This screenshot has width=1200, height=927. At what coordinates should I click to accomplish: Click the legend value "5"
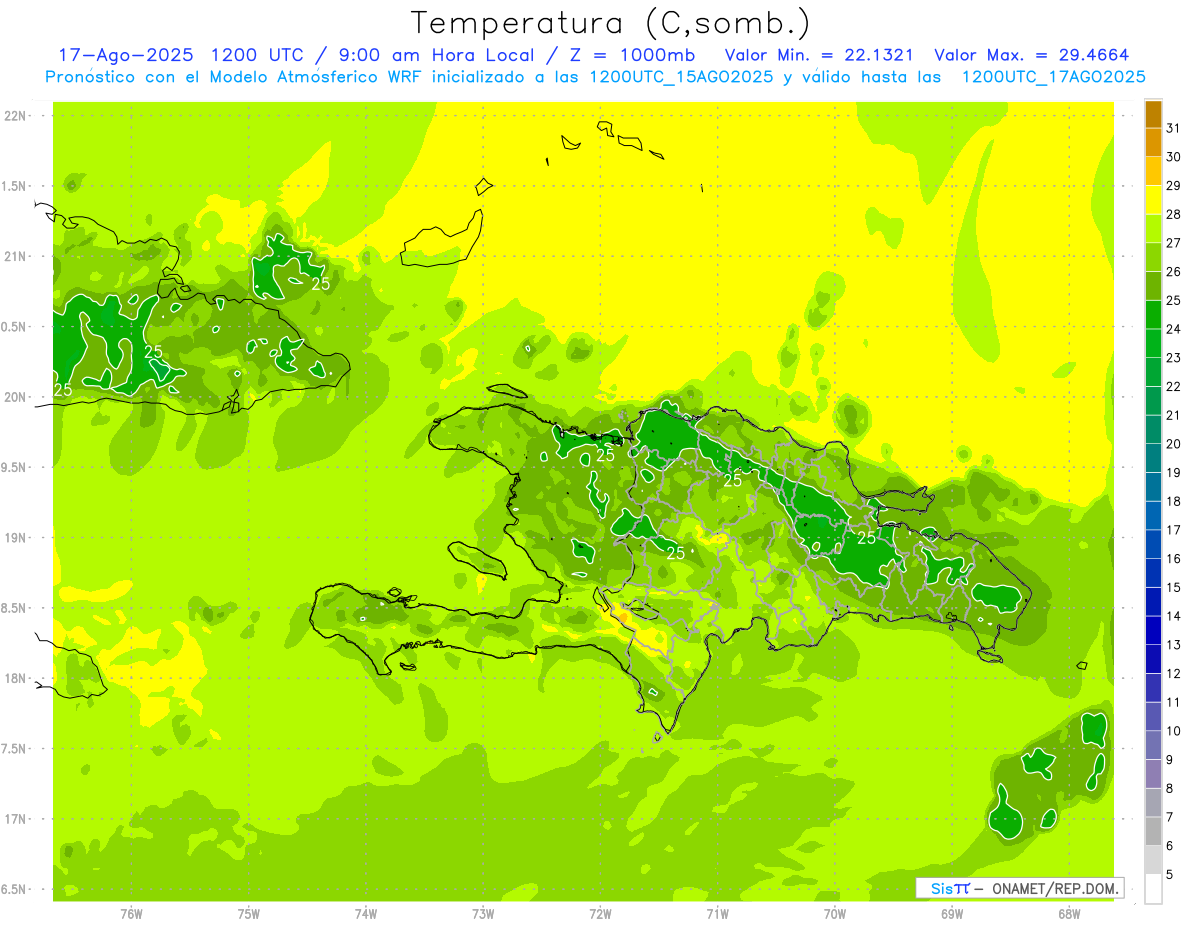(1170, 875)
